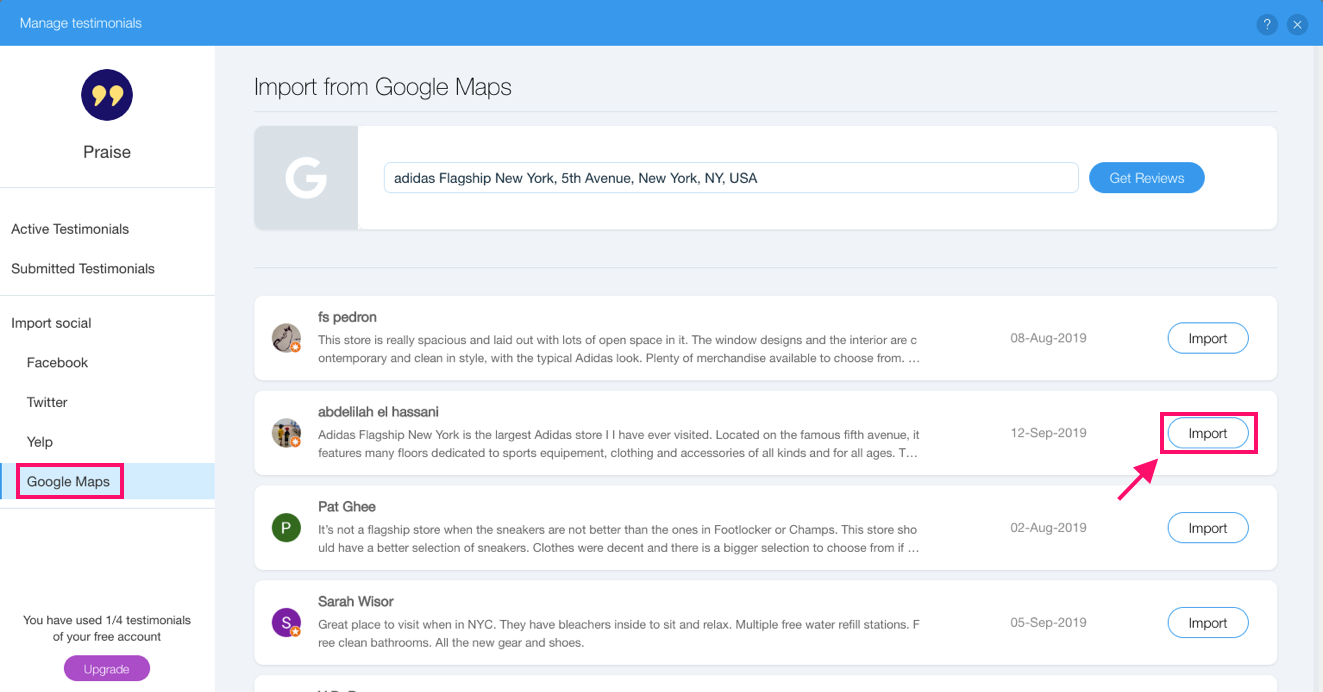
Task: View Active Testimonials
Action: [69, 229]
